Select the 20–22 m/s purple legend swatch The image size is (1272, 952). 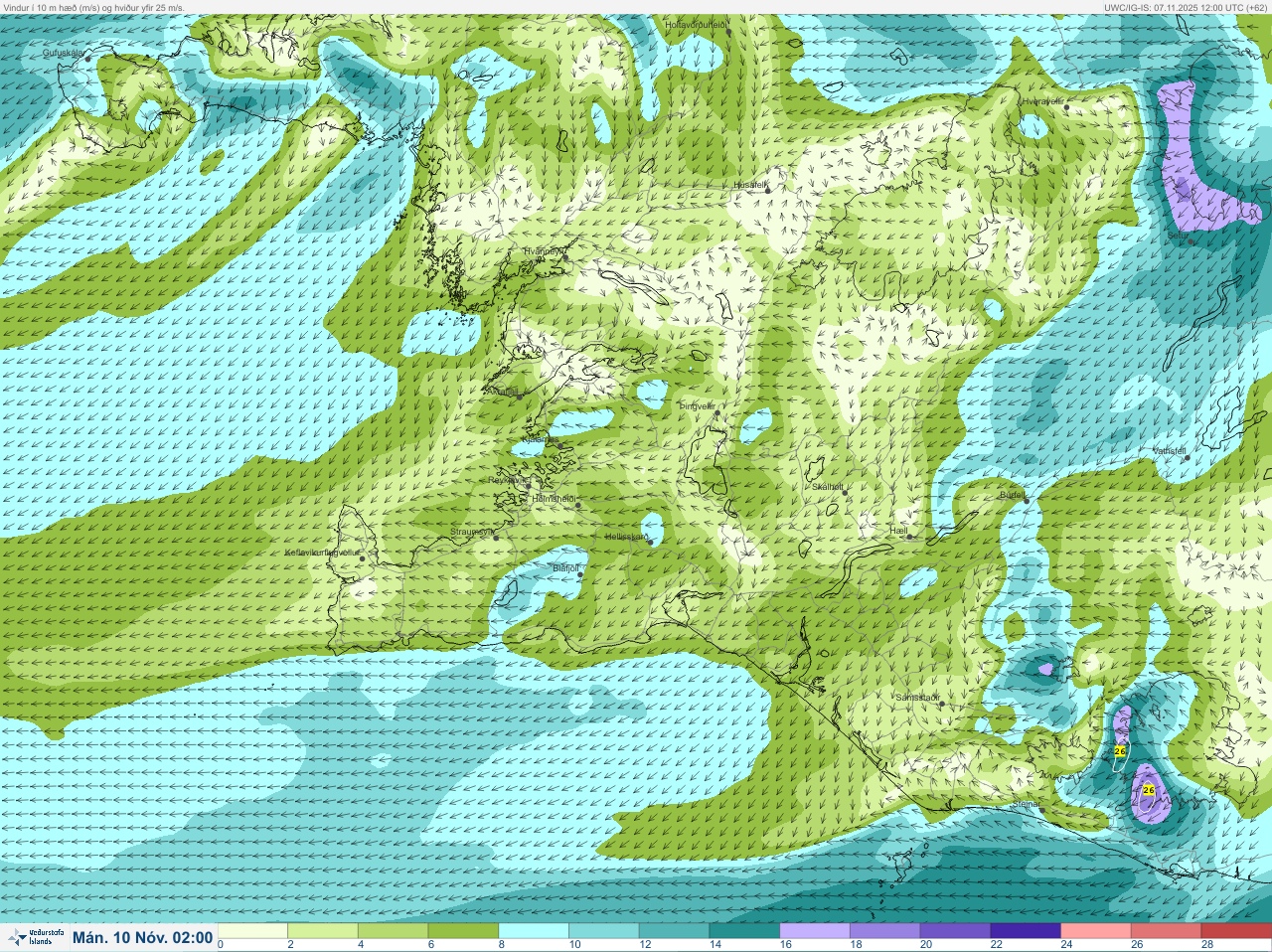(955, 931)
